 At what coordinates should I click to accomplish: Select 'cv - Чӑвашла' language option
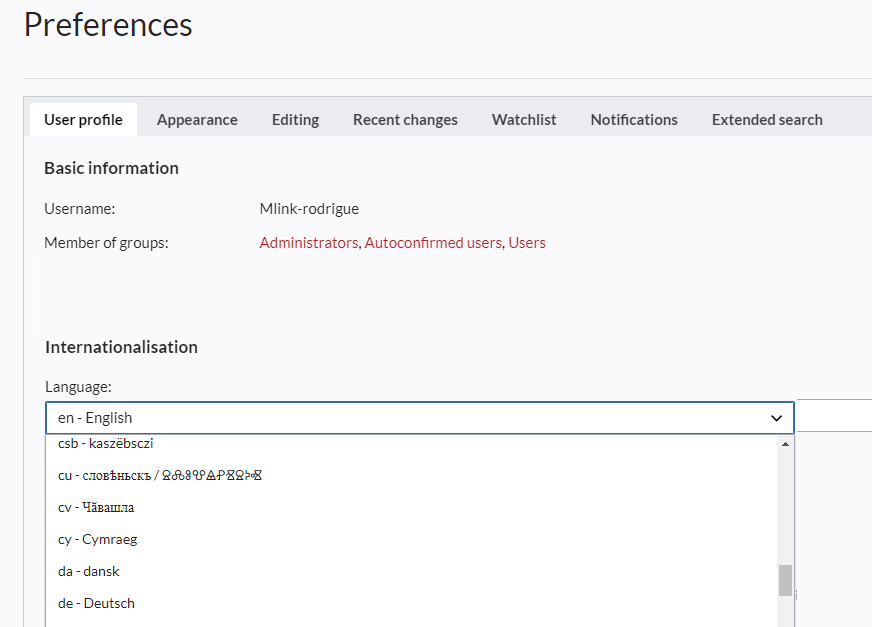[x=96, y=507]
